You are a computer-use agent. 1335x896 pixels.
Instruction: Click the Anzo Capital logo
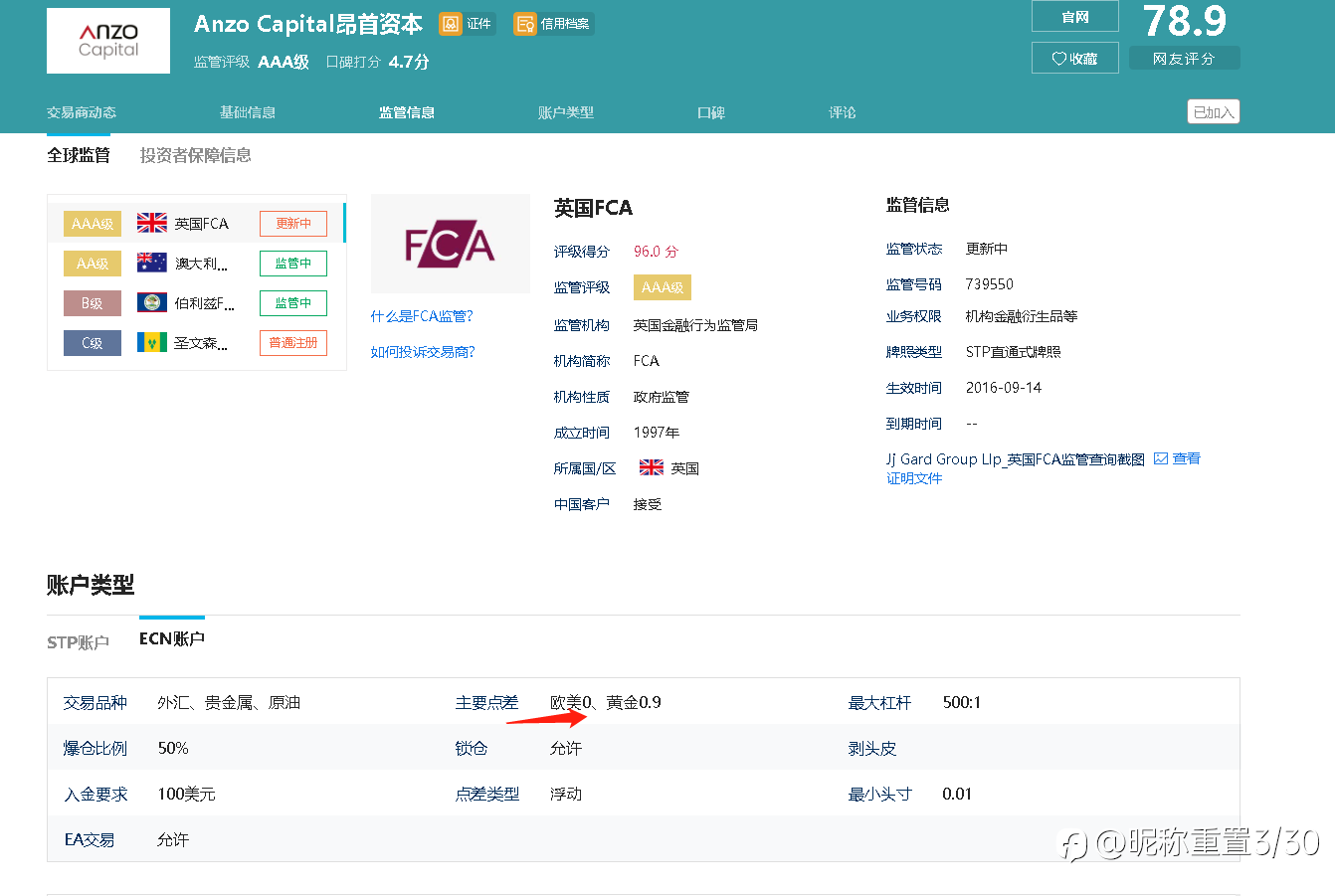click(x=108, y=41)
